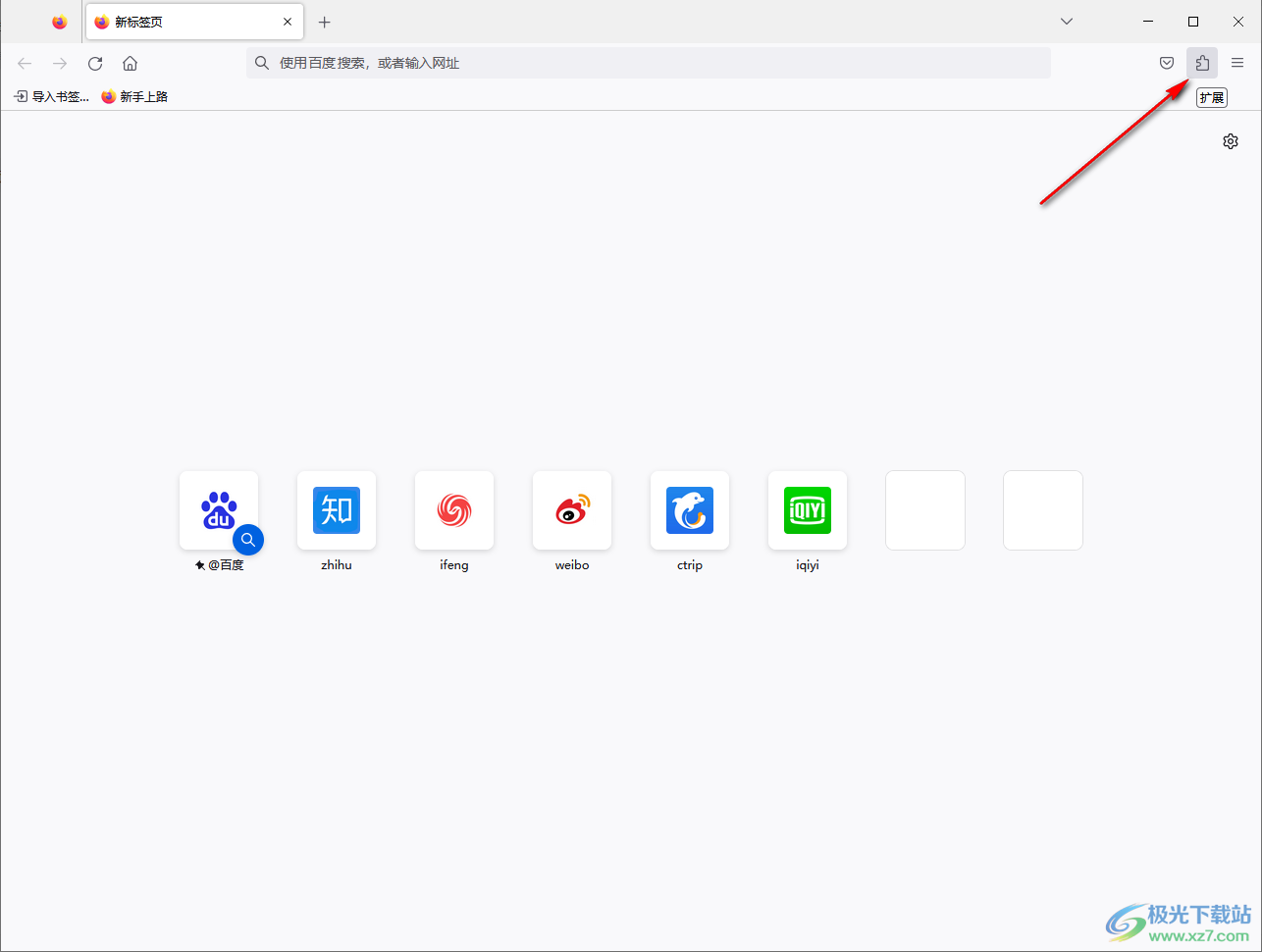1262x952 pixels.
Task: Close the Firefox window
Action: point(1238,22)
